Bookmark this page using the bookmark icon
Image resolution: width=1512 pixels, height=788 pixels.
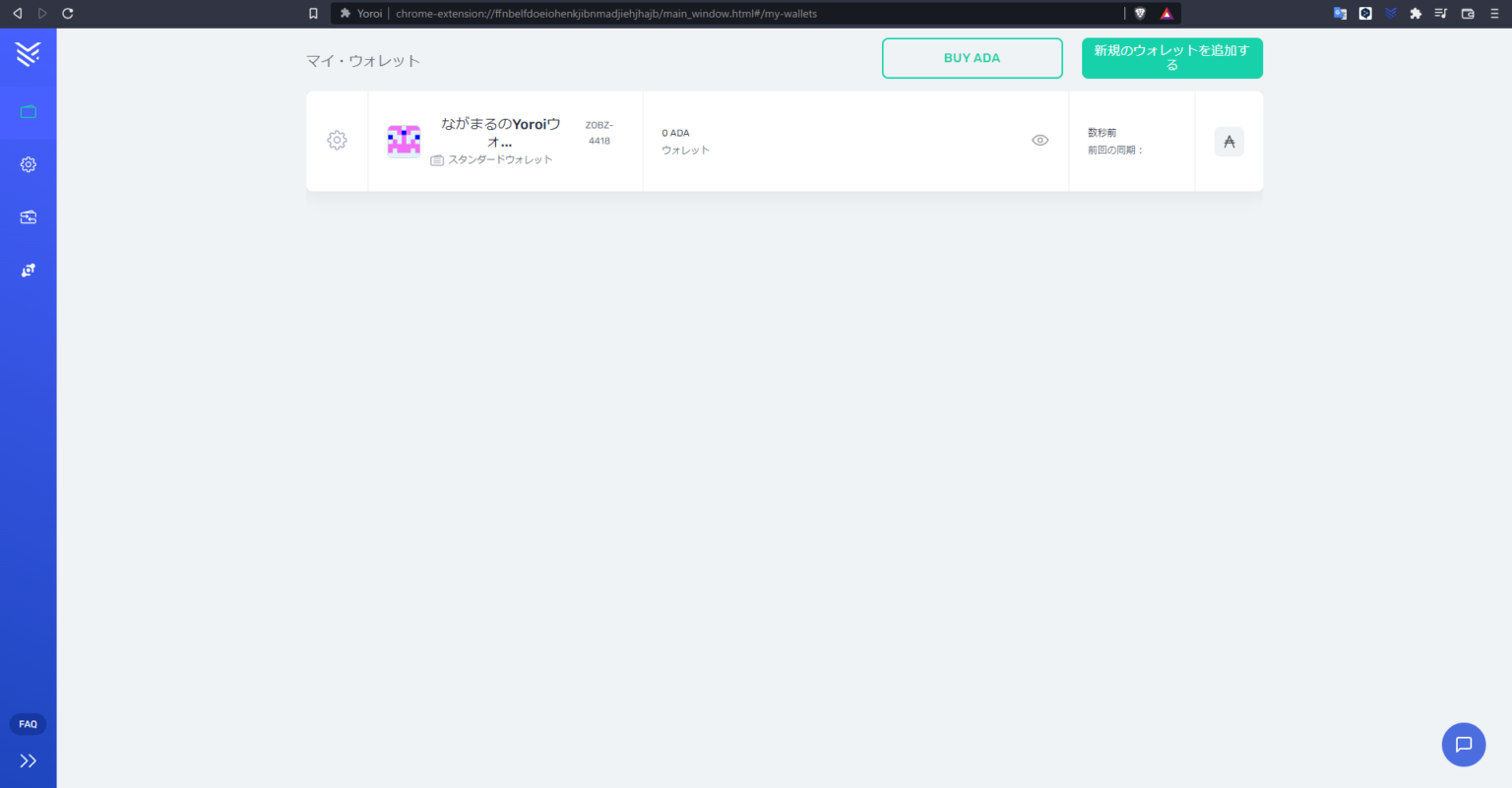coord(313,14)
